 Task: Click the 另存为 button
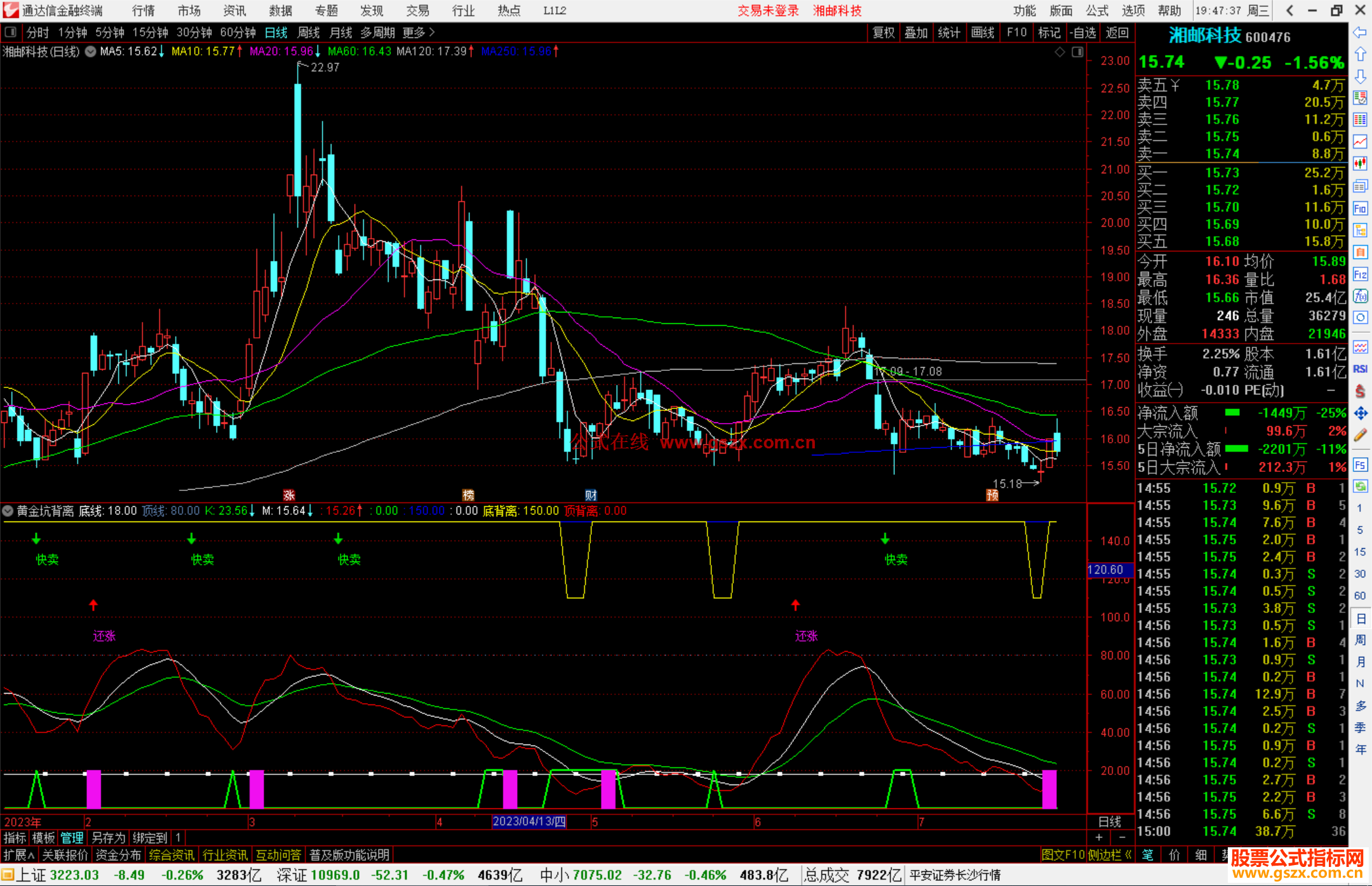[x=108, y=838]
